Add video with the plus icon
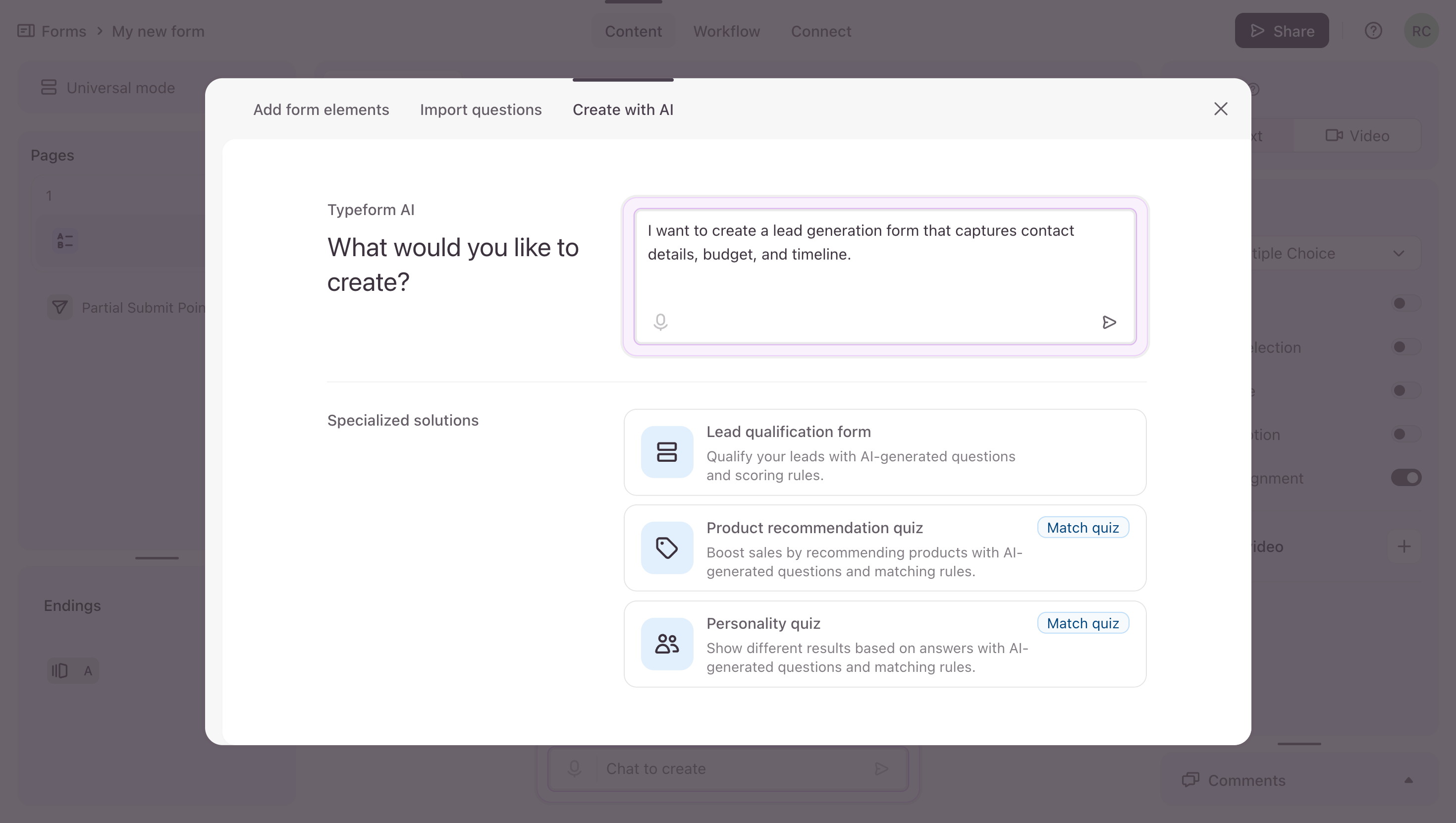The image size is (1456, 823). 1404,546
